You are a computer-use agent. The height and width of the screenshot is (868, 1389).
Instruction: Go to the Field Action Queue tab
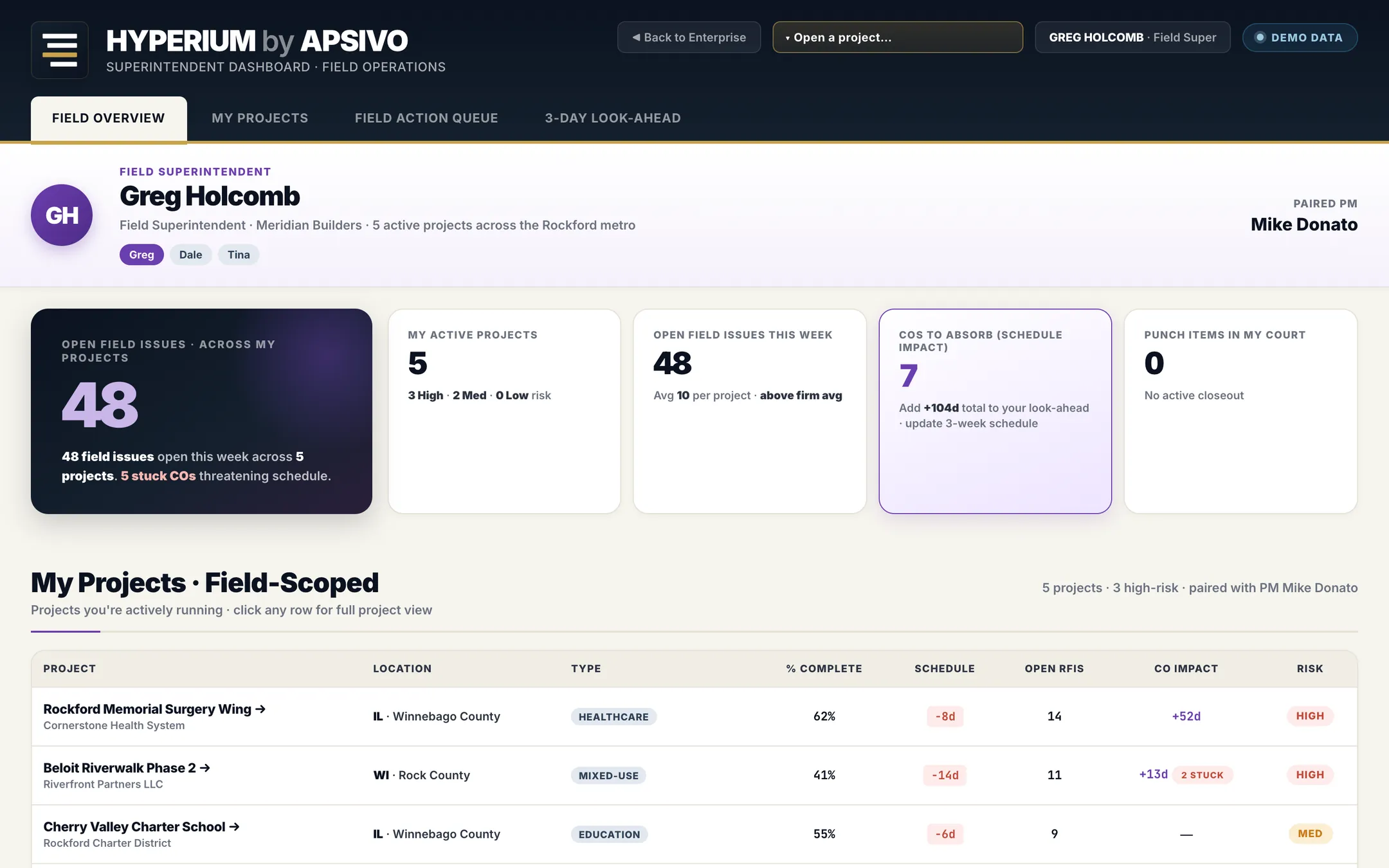pos(426,118)
